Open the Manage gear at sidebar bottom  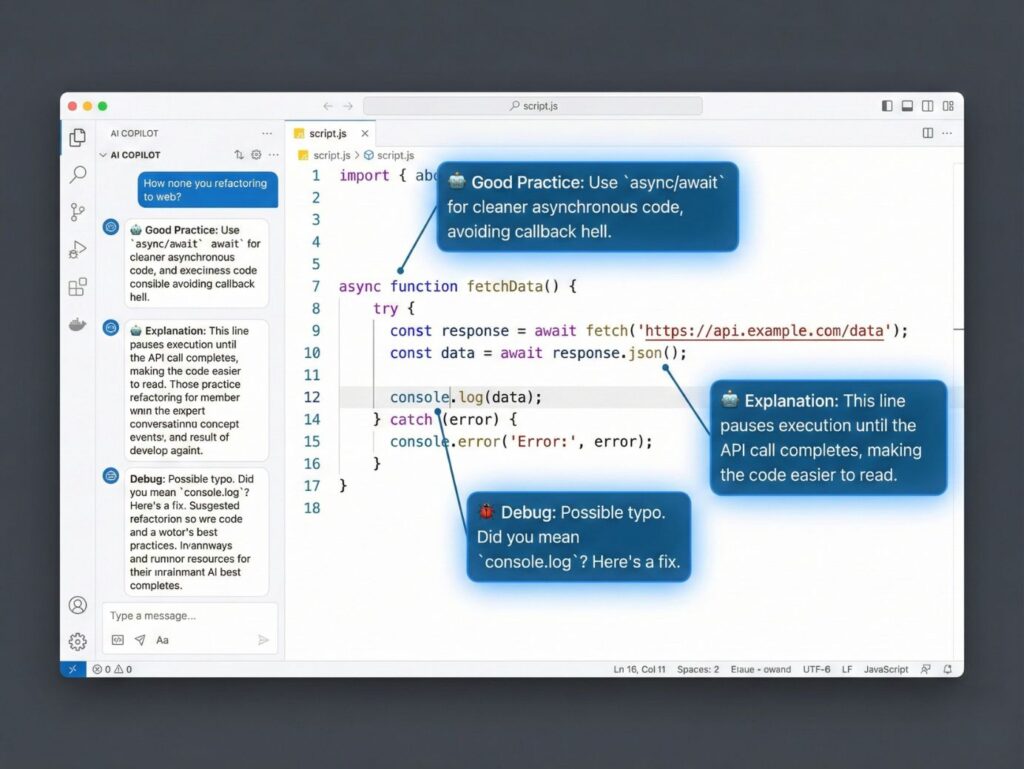coord(77,642)
